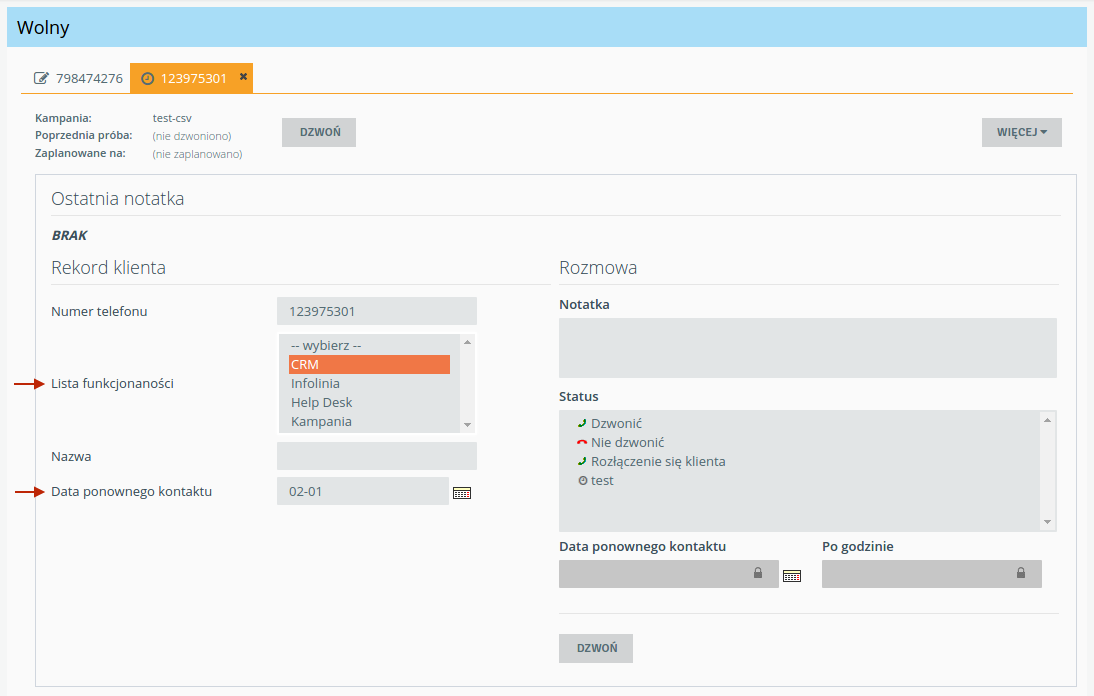Click green phone icon beside Dzwonić
The image size is (1094, 696).
click(582, 423)
